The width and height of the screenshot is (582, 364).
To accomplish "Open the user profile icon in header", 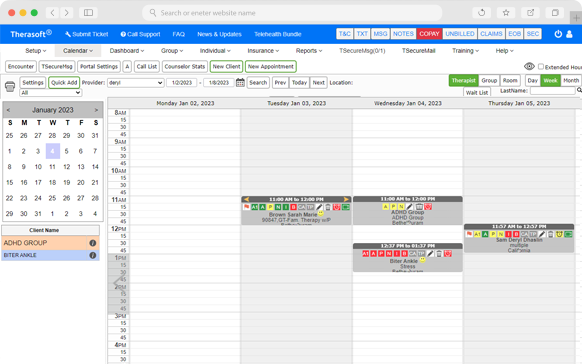I will pyautogui.click(x=569, y=34).
